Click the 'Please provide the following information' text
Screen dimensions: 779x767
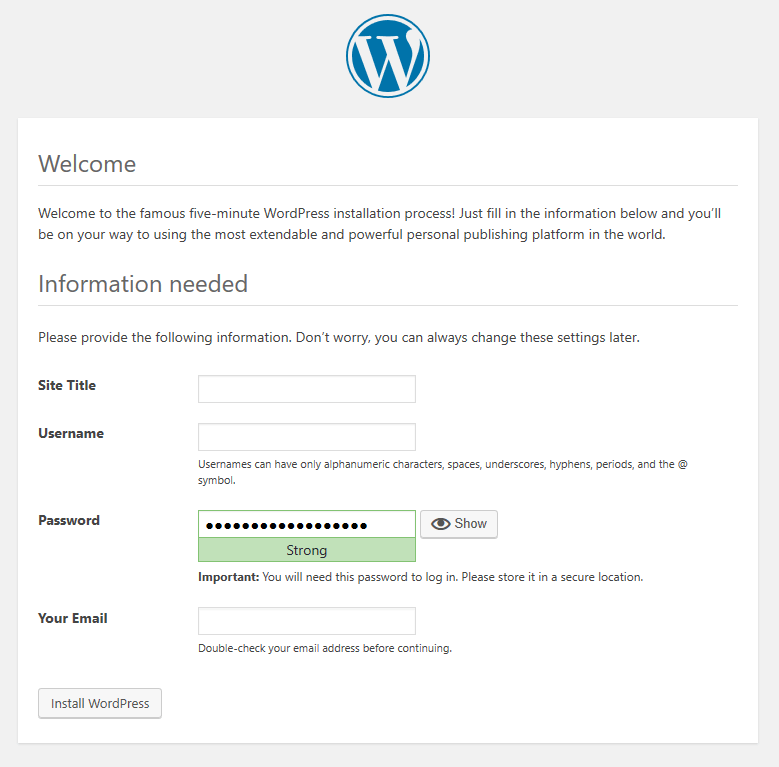tap(339, 337)
